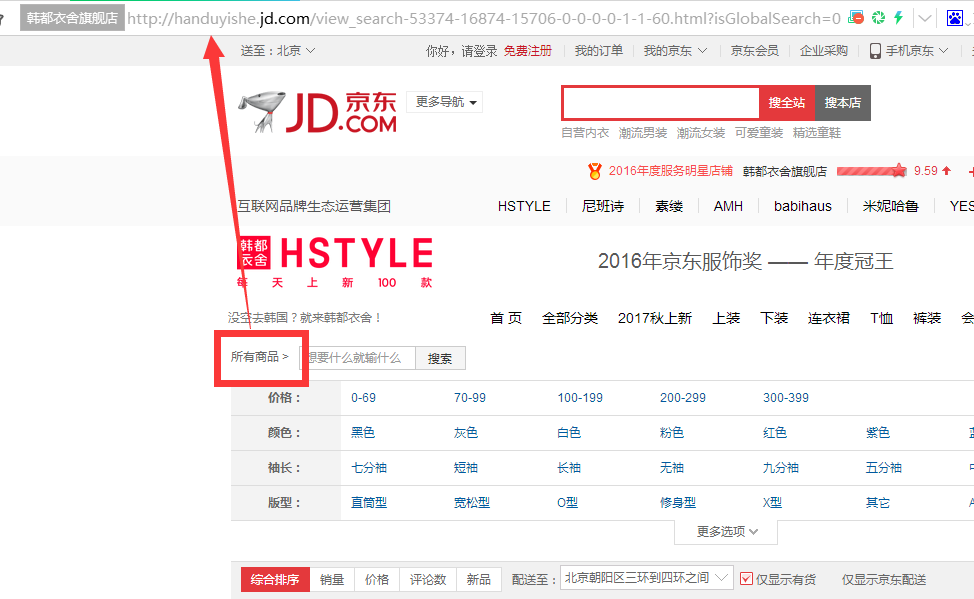The image size is (974, 599).
Task: Open the 企业采购 link
Action: [x=824, y=51]
